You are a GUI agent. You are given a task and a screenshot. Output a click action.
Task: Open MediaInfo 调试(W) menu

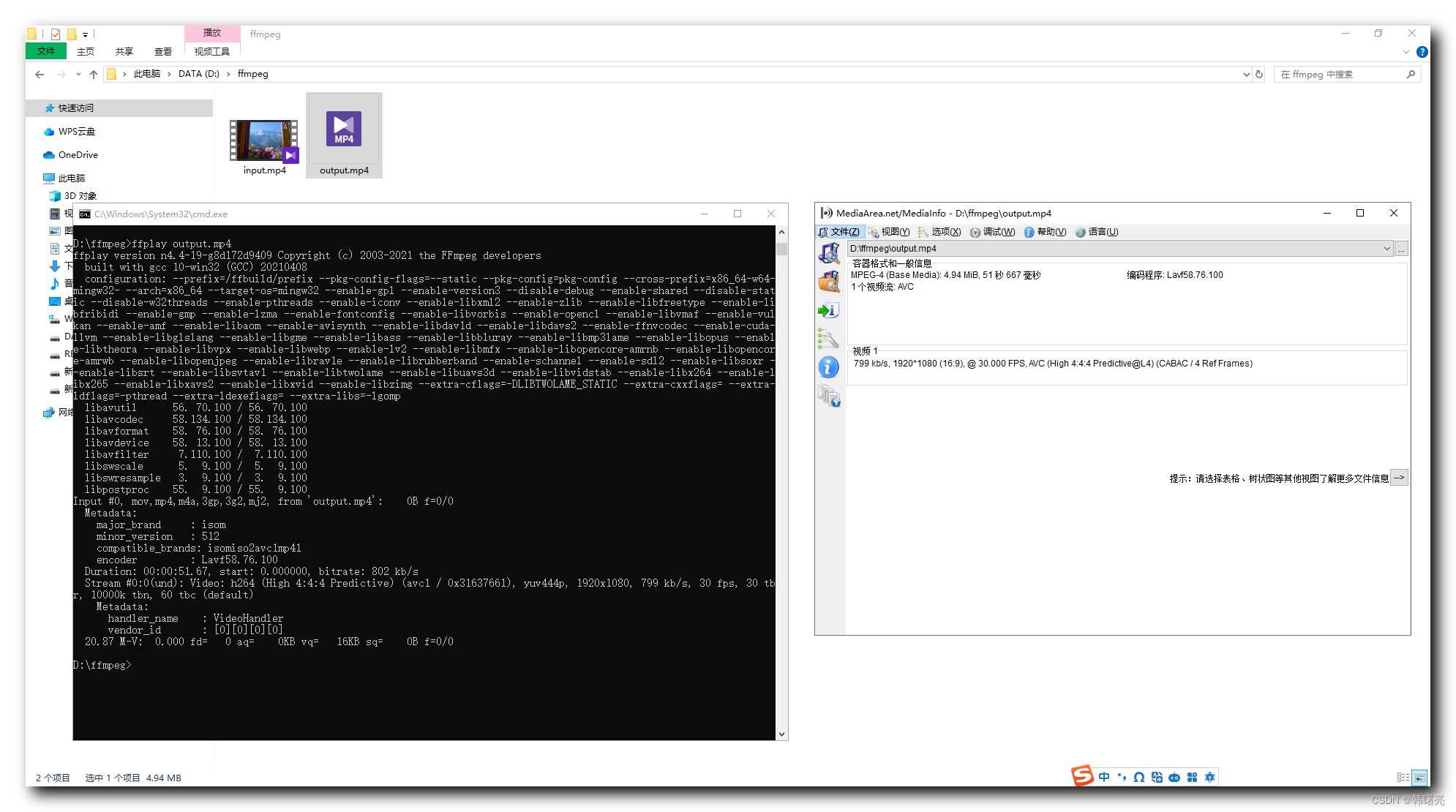(992, 232)
